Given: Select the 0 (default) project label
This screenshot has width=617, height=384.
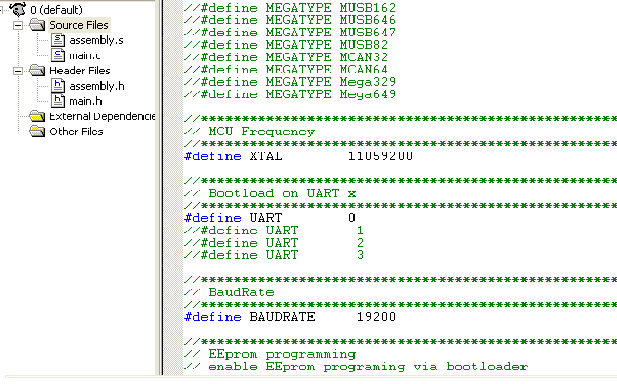Looking at the screenshot, I should 56,9.
